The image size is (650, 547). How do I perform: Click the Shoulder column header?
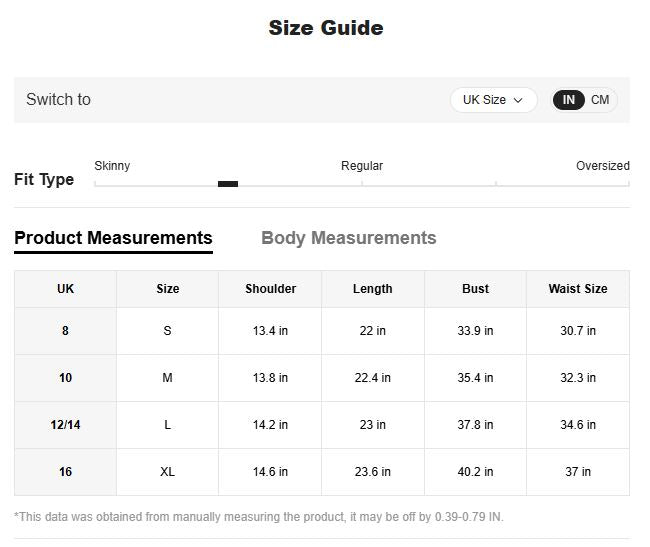pyautogui.click(x=270, y=289)
